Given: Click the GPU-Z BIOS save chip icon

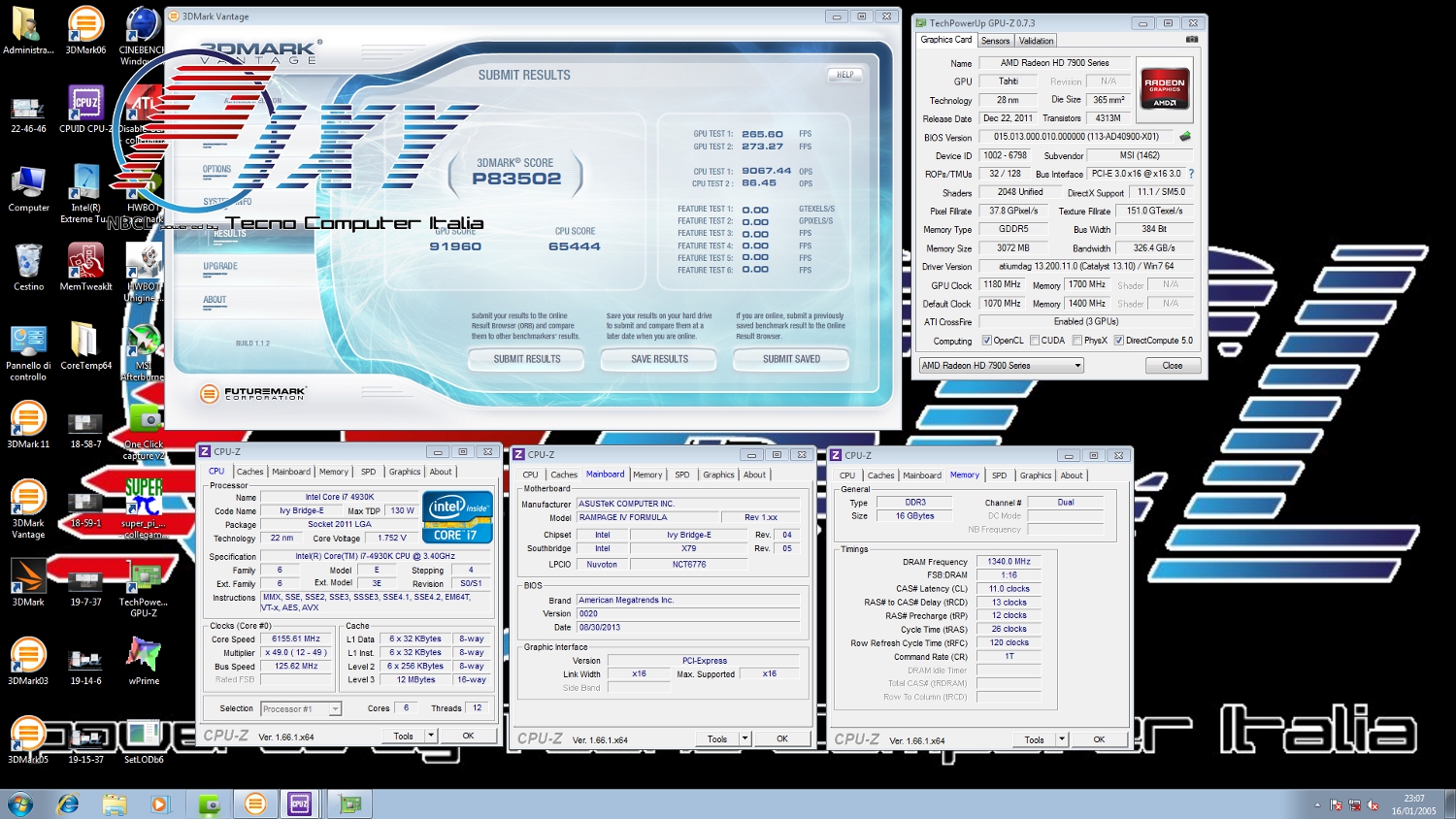Looking at the screenshot, I should 1185,137.
